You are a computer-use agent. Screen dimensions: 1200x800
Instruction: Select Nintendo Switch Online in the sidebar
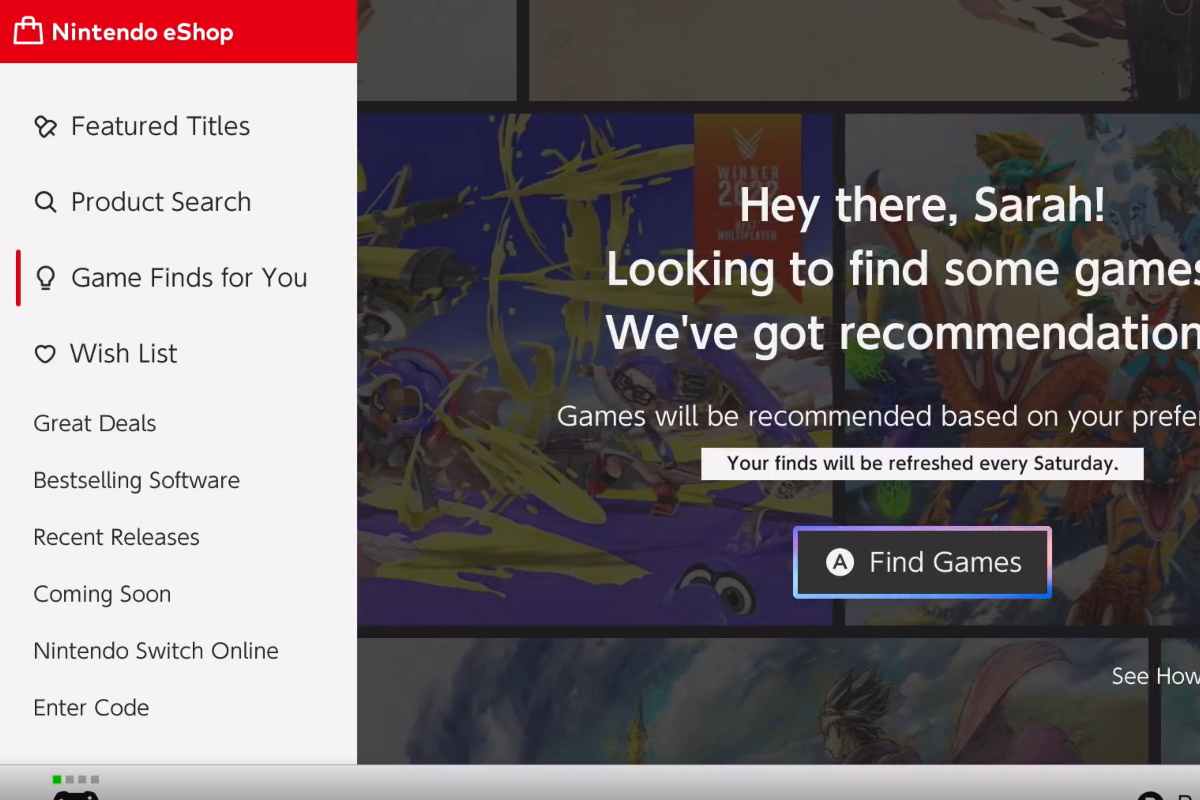click(156, 651)
